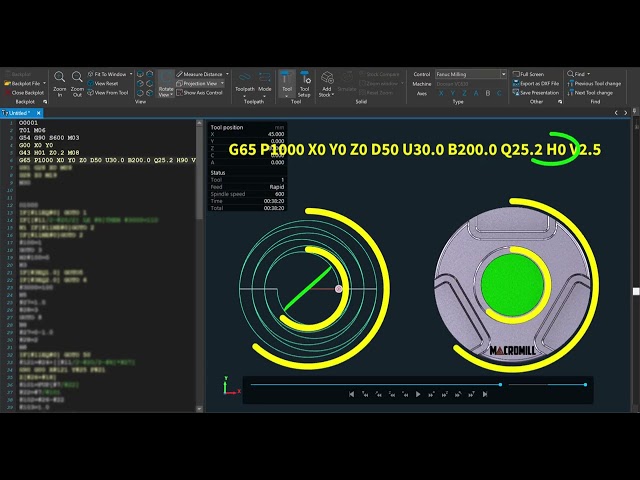640x480 pixels.
Task: Click Export as DXF File
Action: coord(536,83)
